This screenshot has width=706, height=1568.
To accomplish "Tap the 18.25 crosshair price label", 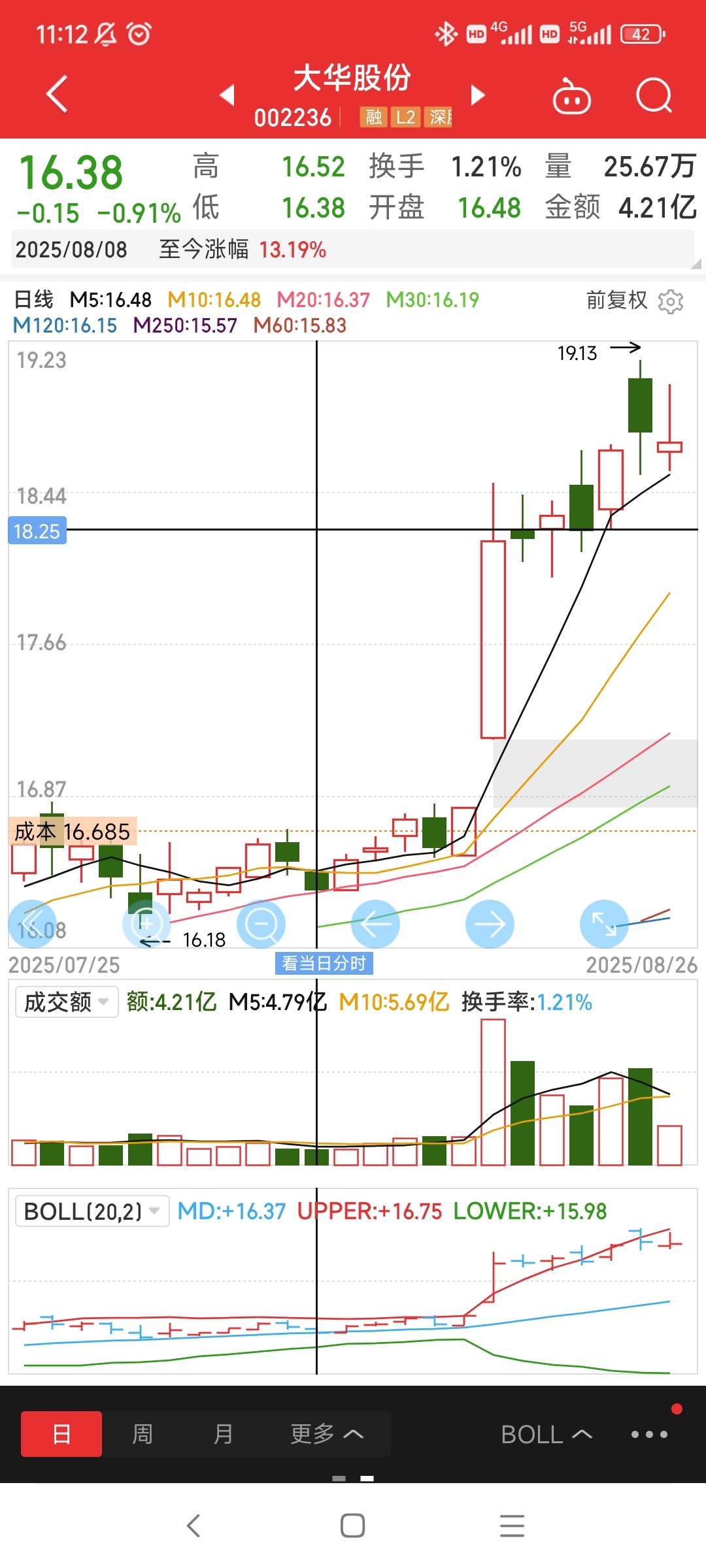I will pos(37,531).
